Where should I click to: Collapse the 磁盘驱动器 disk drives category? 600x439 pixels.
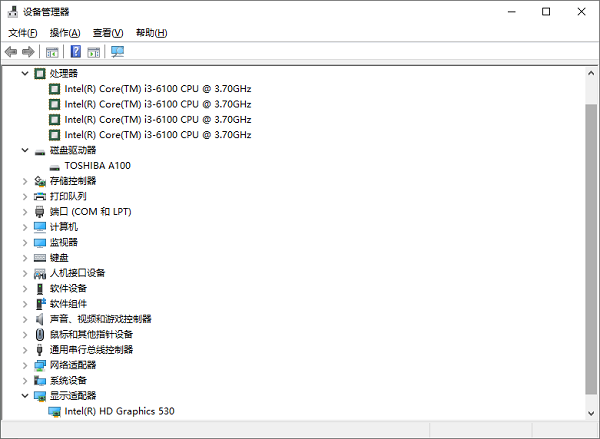click(x=25, y=151)
